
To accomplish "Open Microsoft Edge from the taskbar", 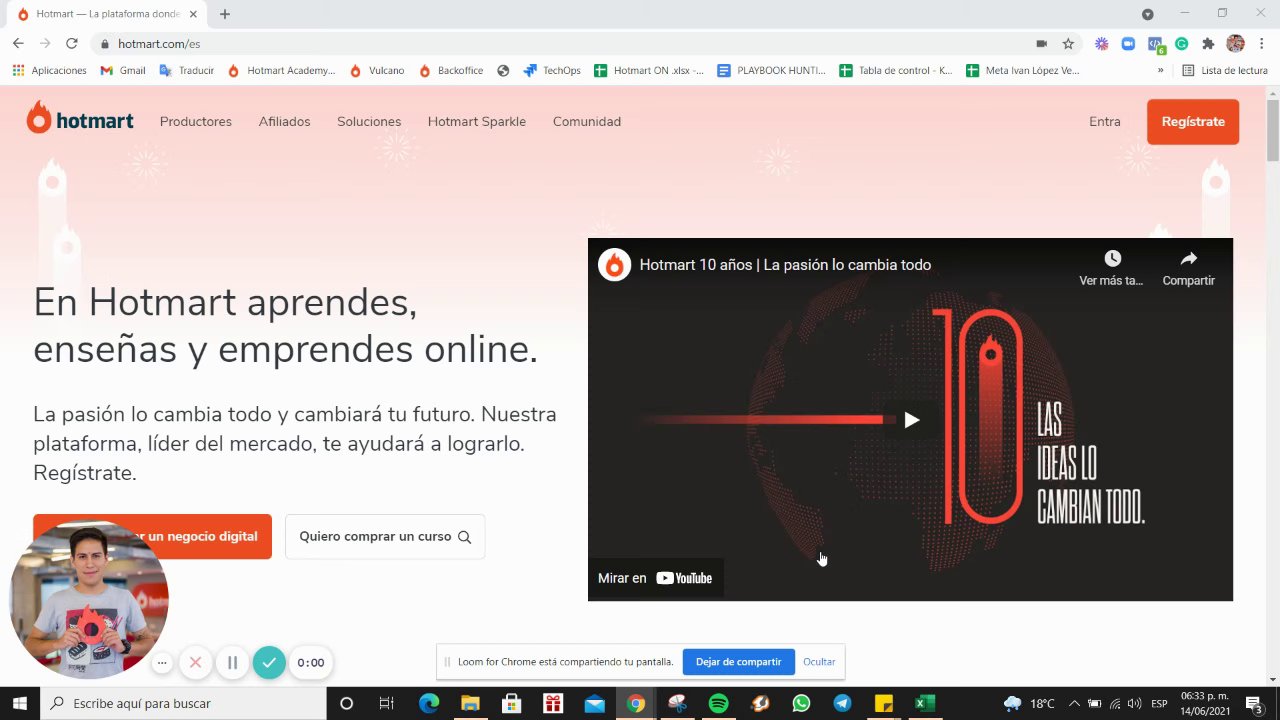I will coord(429,704).
